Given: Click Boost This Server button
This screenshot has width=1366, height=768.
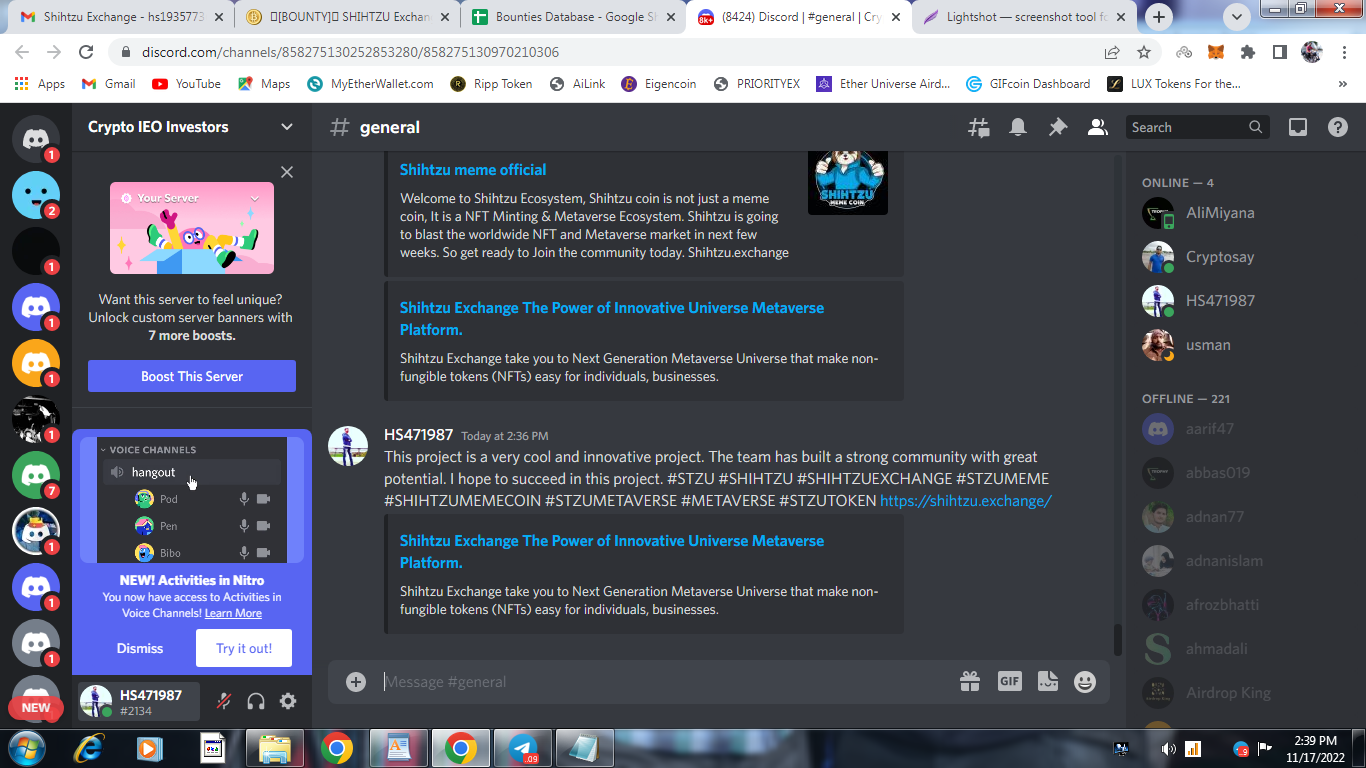Looking at the screenshot, I should click(192, 376).
